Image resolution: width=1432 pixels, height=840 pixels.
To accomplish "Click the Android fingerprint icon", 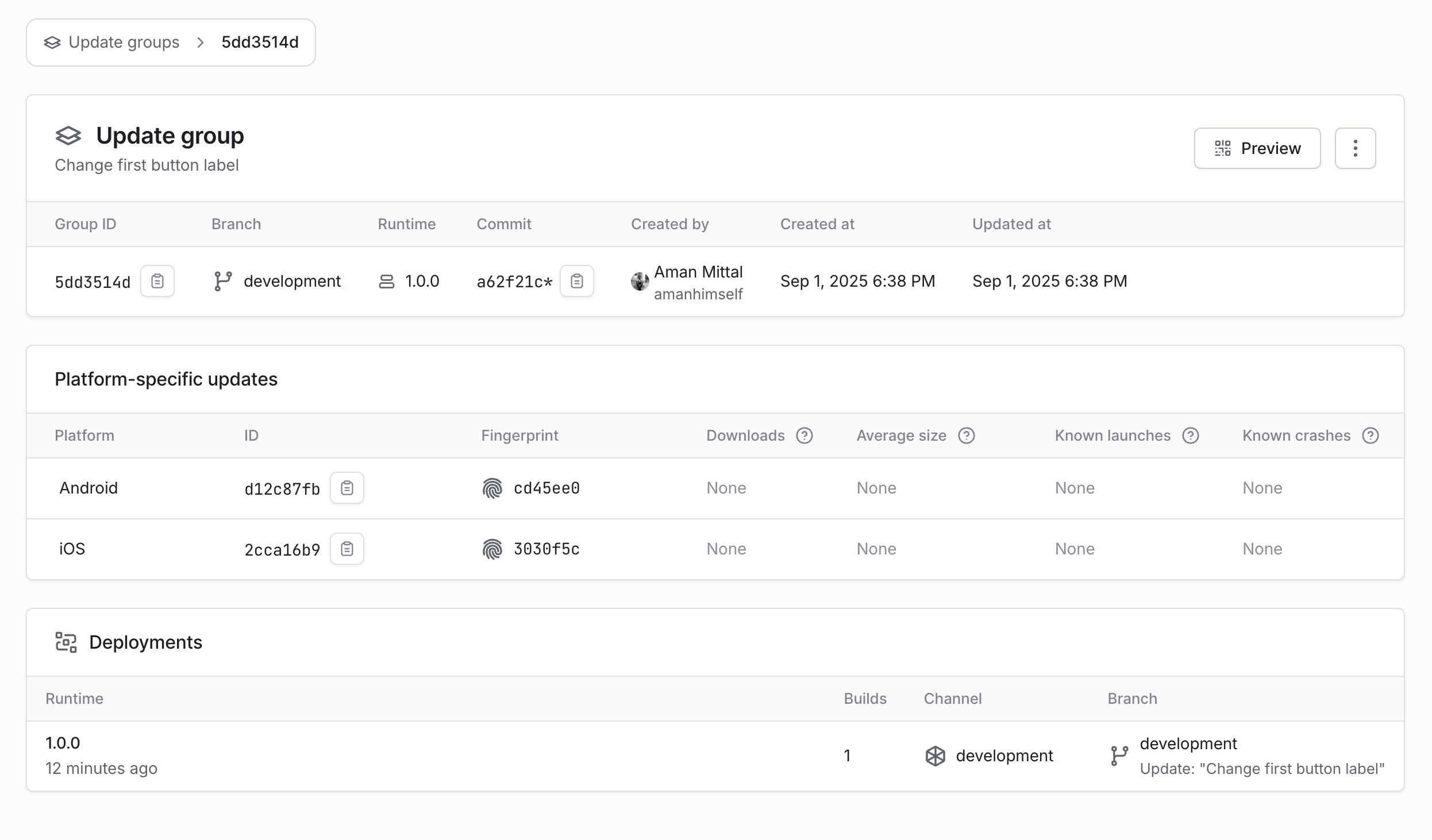I will [x=492, y=488].
